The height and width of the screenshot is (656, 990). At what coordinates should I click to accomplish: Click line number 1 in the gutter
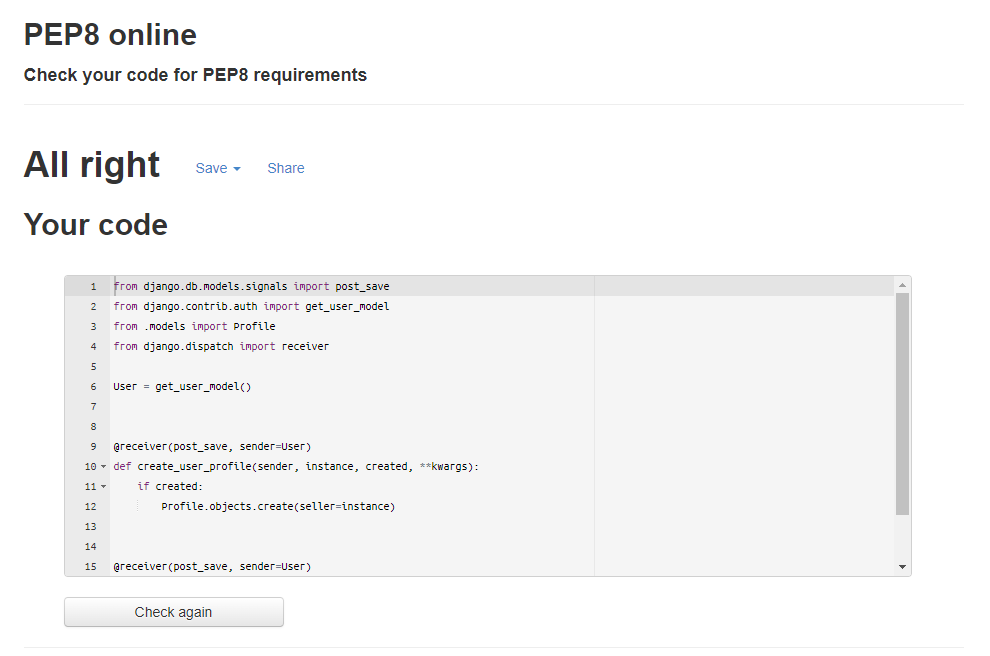(x=93, y=286)
